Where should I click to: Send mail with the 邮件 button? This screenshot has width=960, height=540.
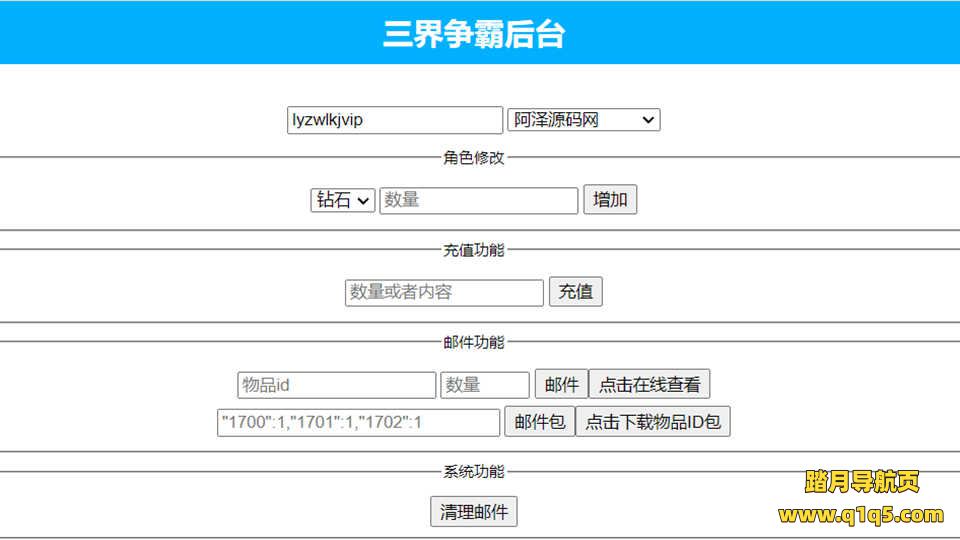[x=561, y=385]
